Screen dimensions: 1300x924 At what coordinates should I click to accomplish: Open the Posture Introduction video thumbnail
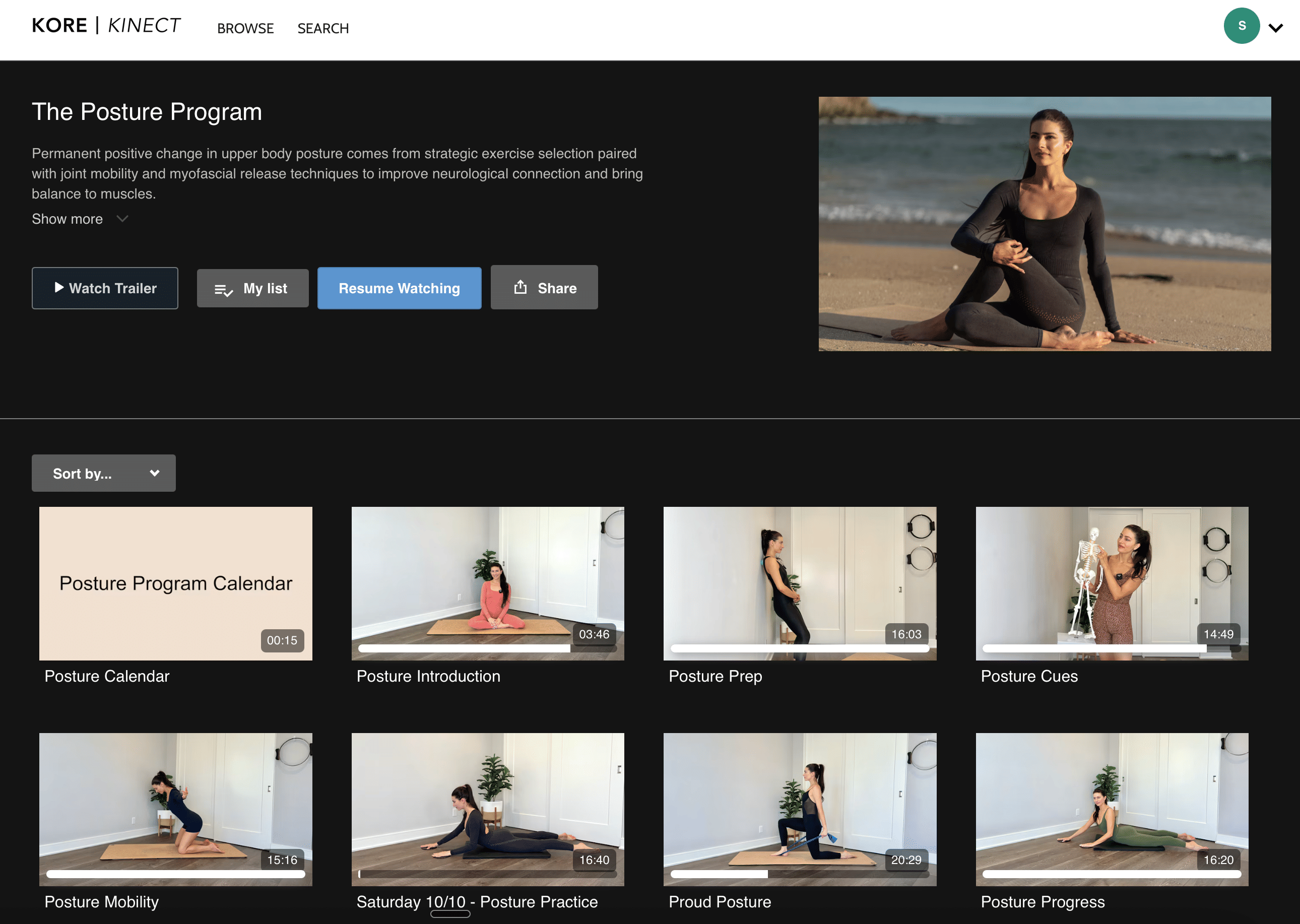pos(488,583)
